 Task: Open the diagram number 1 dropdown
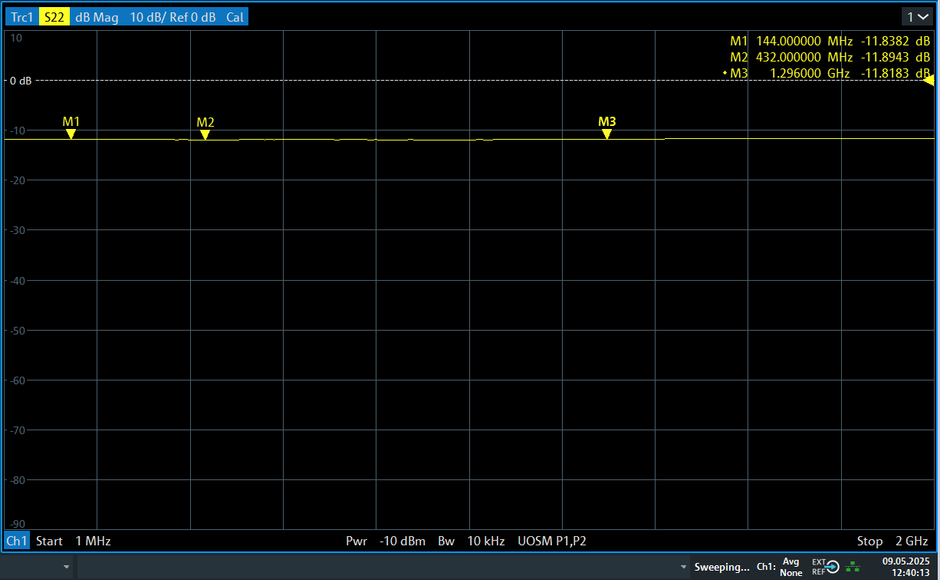pos(917,17)
